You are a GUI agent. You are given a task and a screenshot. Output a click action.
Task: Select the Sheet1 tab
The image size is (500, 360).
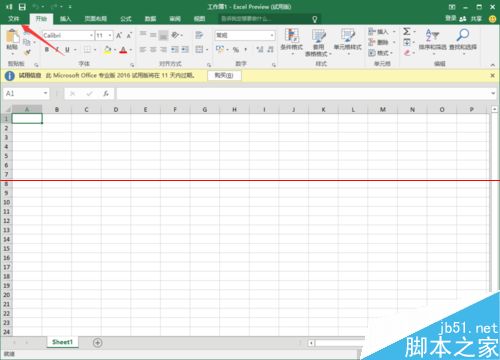62,342
